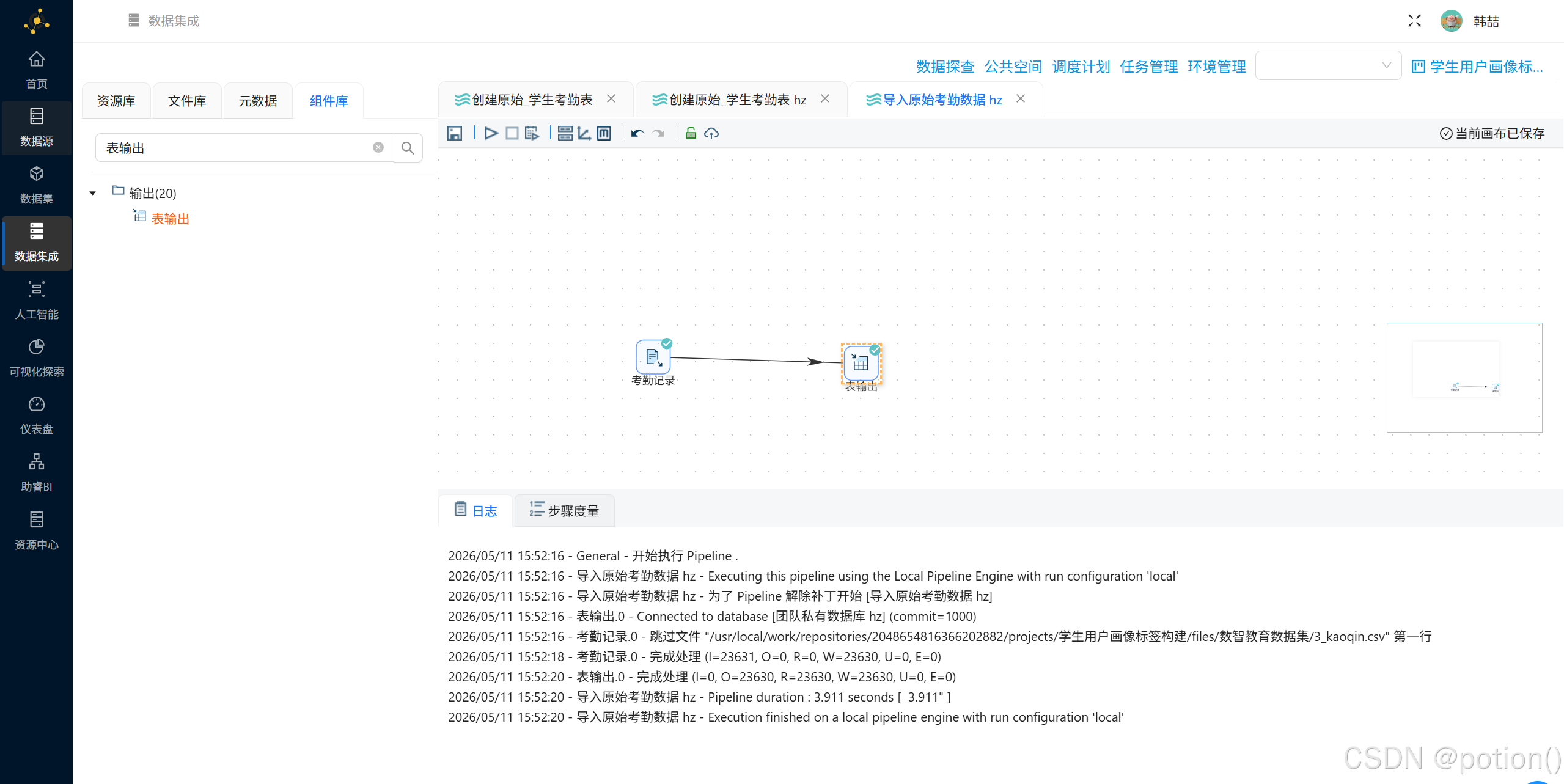Open the empty dropdown beside 环境管理
This screenshot has height=784, width=1564.
pyautogui.click(x=1328, y=66)
